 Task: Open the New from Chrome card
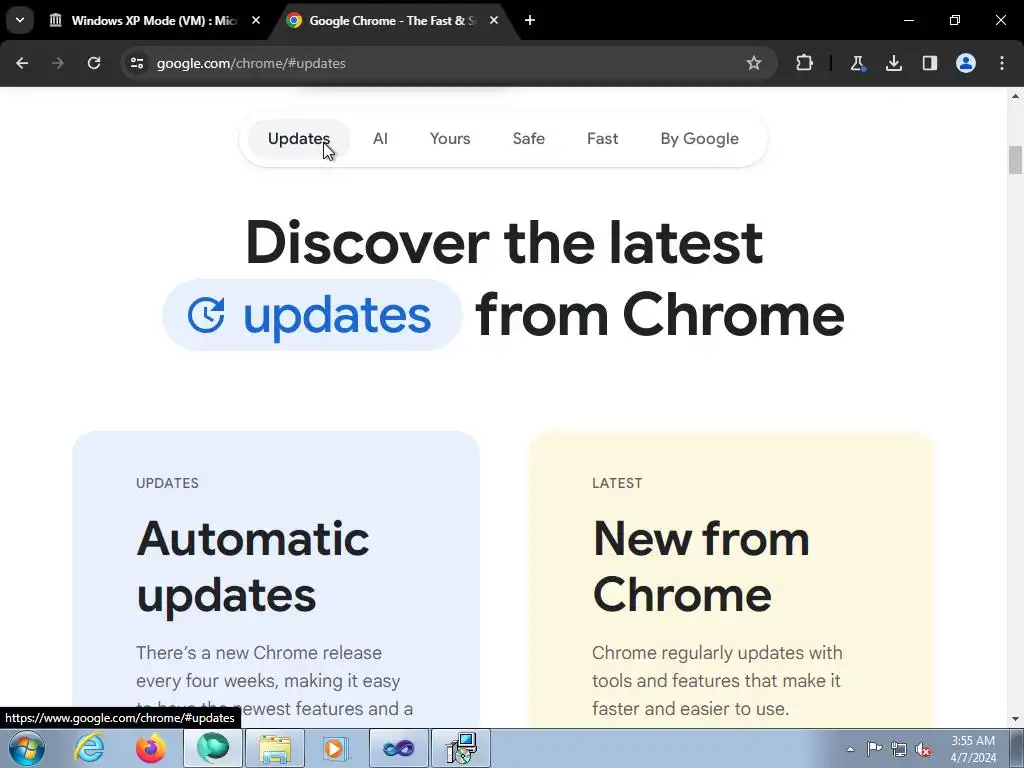click(x=731, y=580)
